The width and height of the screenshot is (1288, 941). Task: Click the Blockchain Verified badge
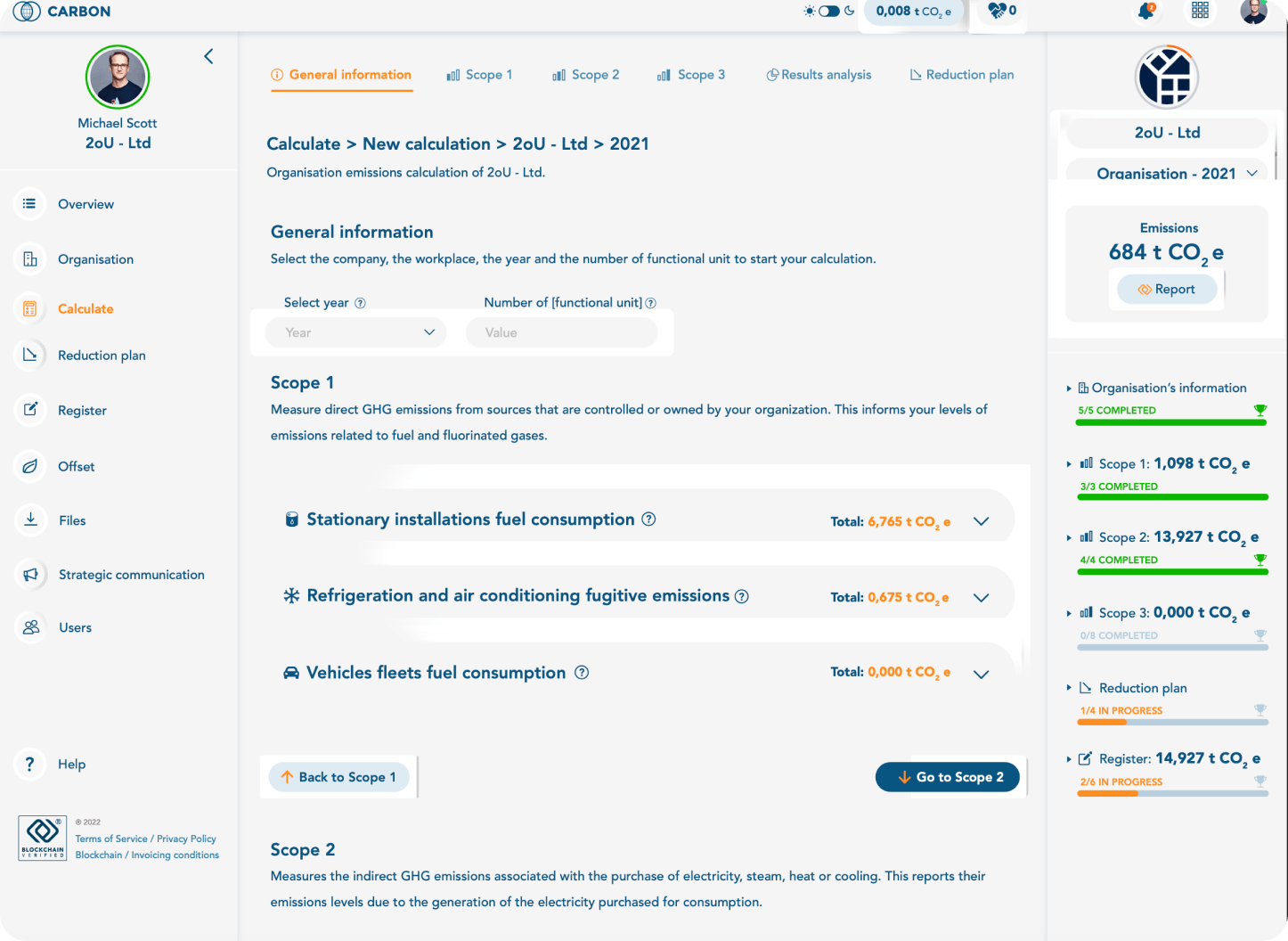(42, 838)
